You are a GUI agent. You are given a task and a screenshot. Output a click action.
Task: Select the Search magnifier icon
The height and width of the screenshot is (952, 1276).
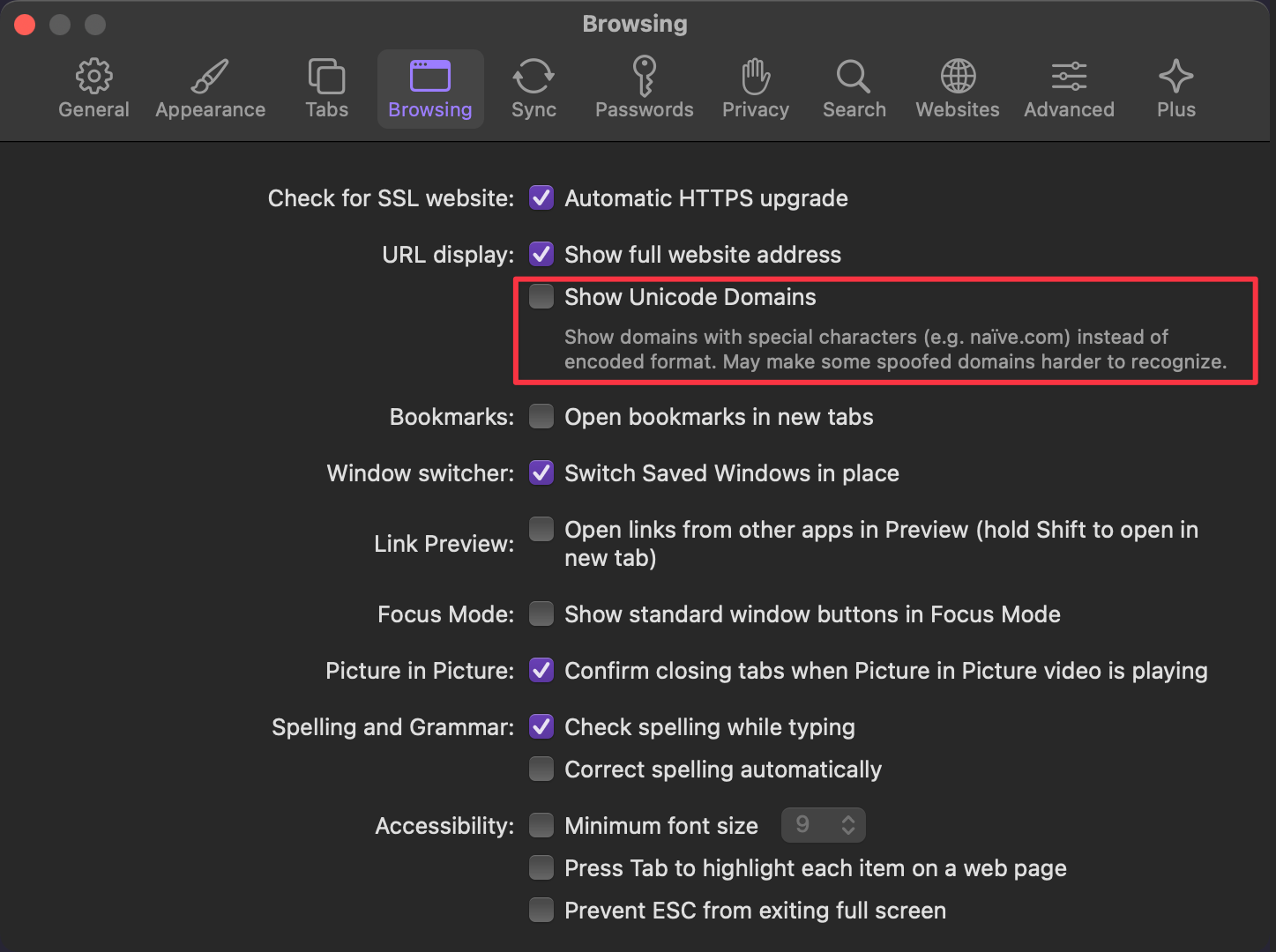tap(854, 78)
